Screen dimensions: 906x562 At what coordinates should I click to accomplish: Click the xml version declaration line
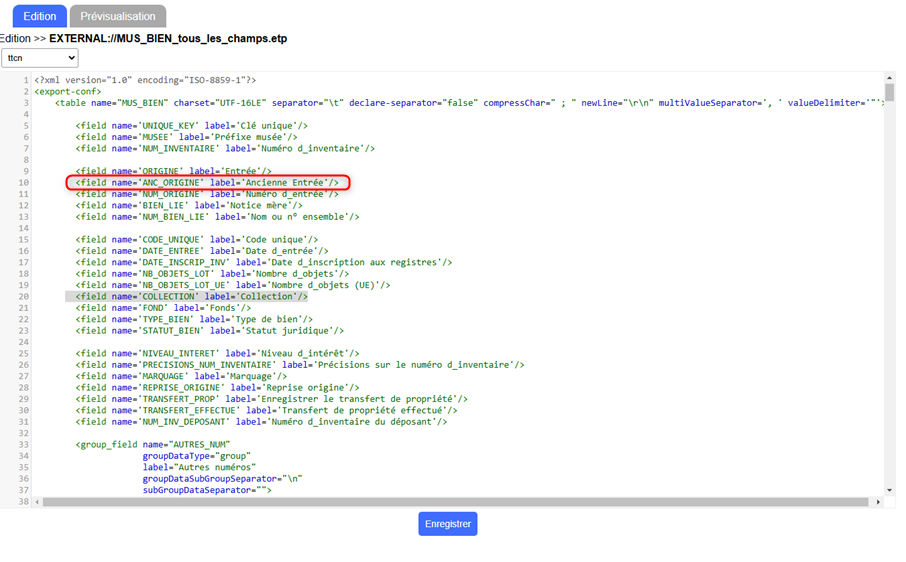click(x=145, y=80)
